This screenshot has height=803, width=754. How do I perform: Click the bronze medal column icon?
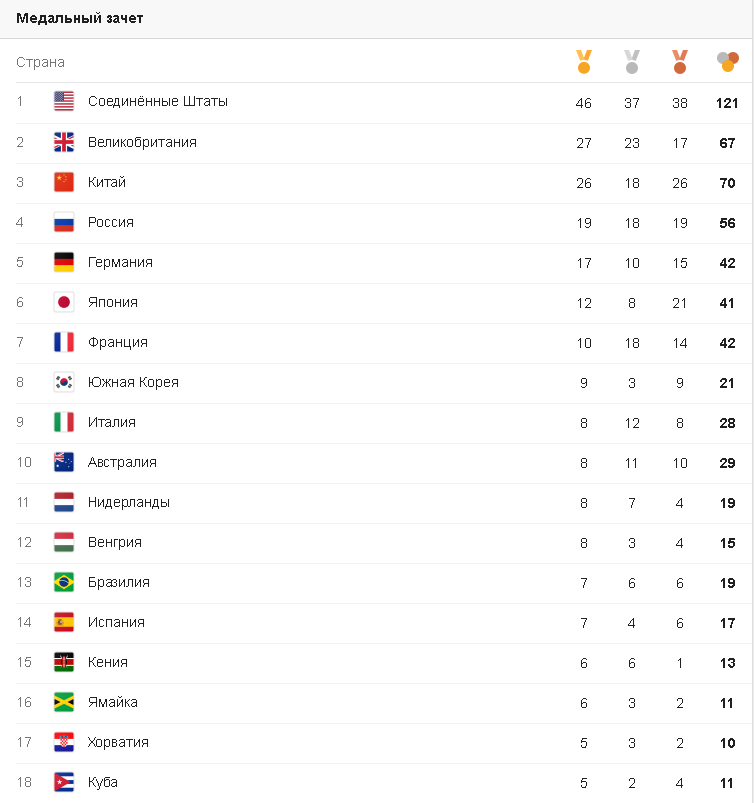click(680, 62)
